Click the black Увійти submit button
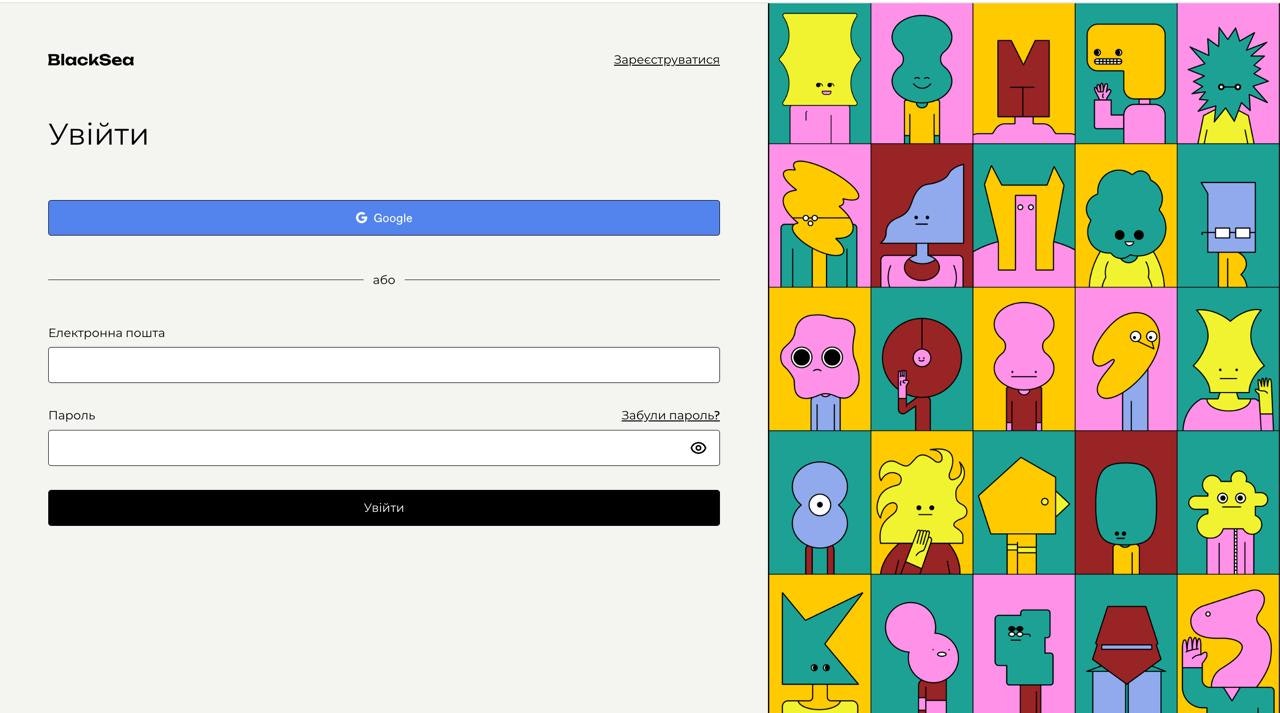 384,508
